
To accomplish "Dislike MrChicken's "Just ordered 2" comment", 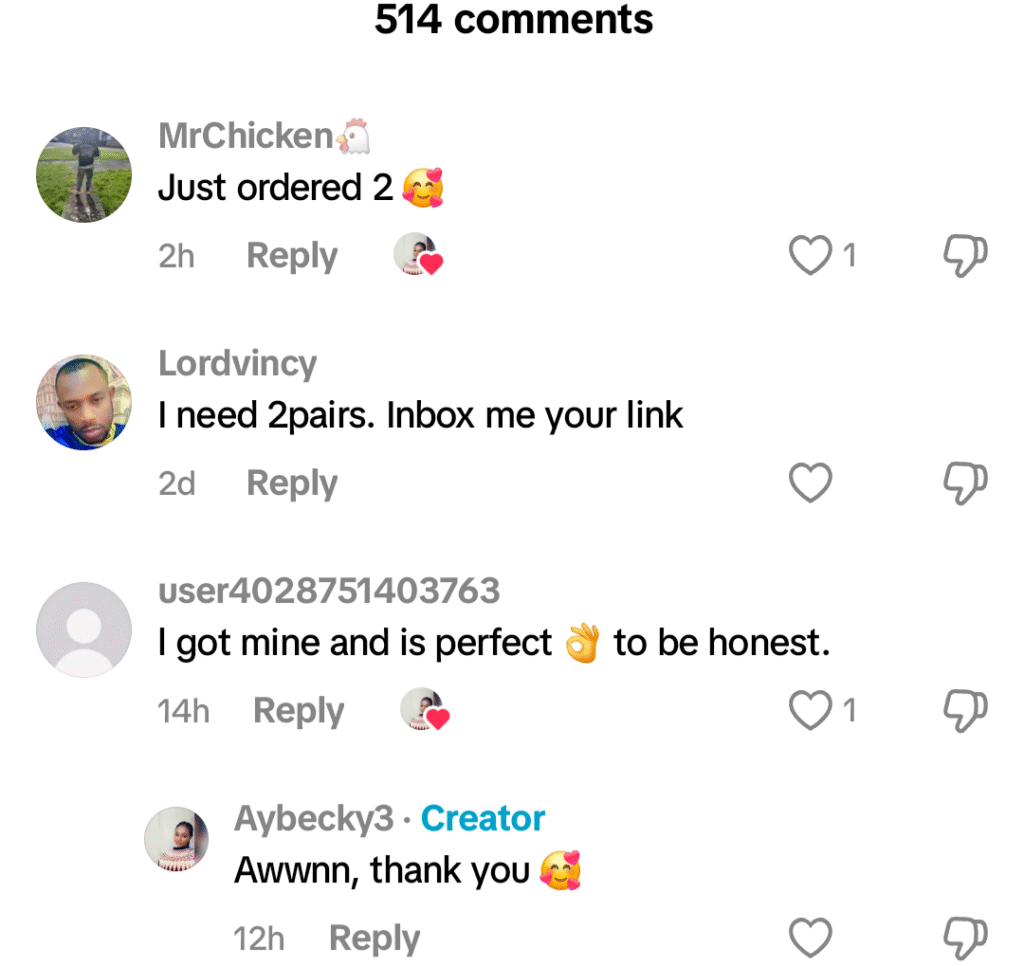I will point(965,256).
